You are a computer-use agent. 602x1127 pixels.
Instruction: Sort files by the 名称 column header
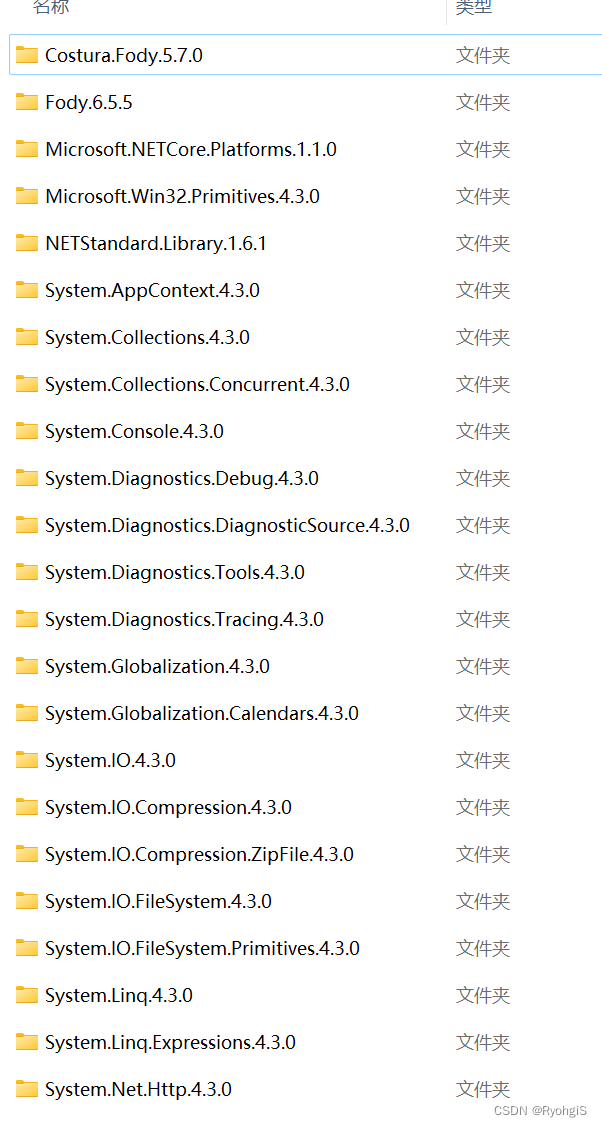point(50,8)
